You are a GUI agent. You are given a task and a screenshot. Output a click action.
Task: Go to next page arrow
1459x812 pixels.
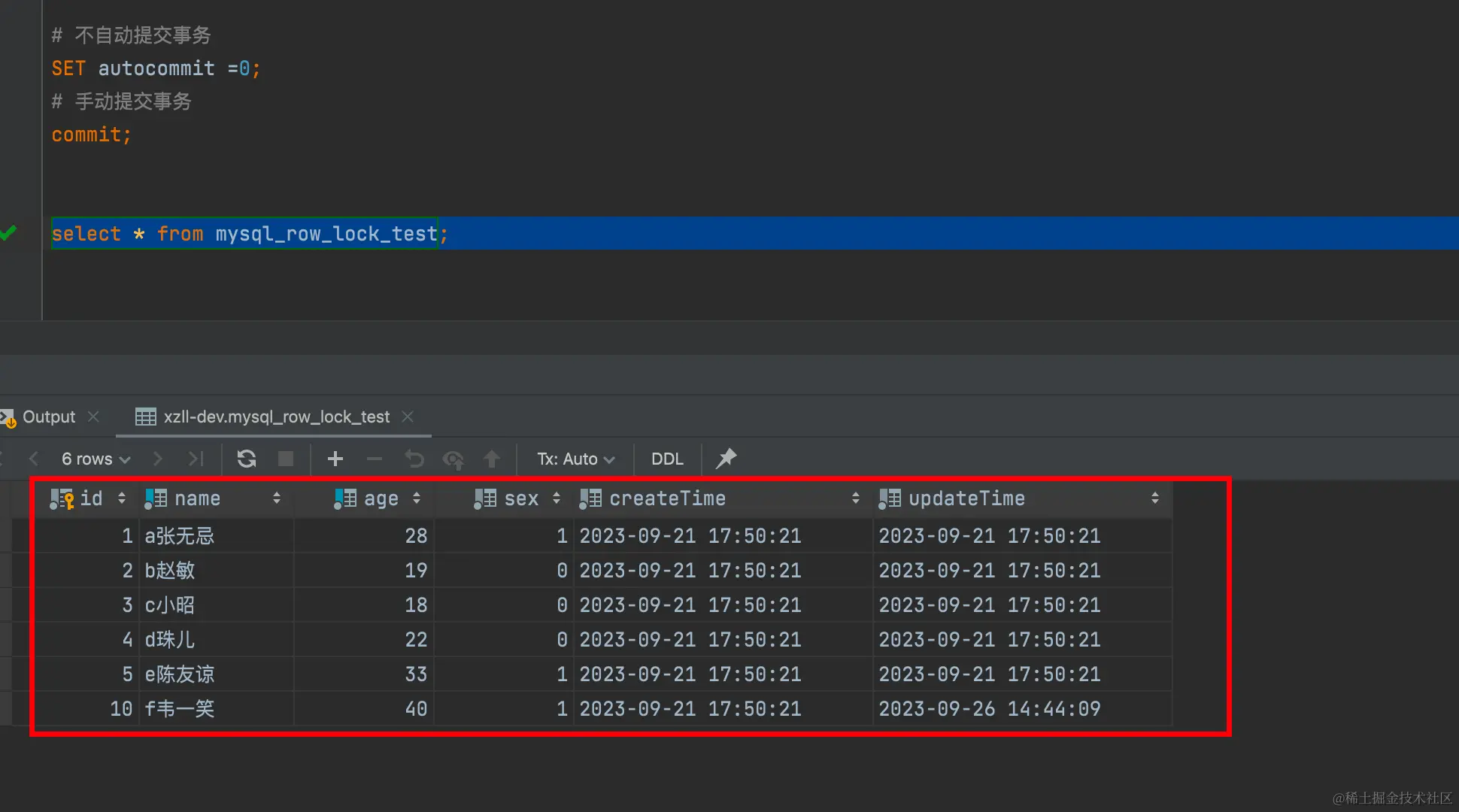point(158,459)
